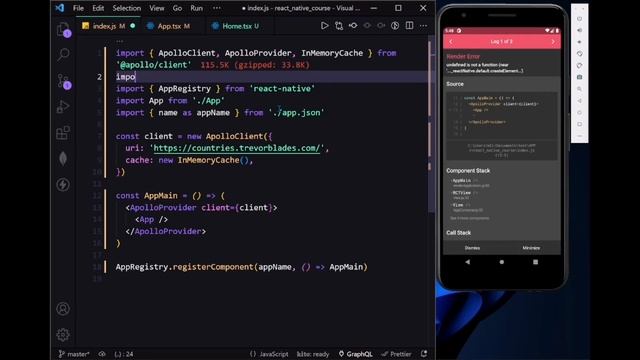The width and height of the screenshot is (640, 360).
Task: Open the Run menu
Action: [196, 8]
